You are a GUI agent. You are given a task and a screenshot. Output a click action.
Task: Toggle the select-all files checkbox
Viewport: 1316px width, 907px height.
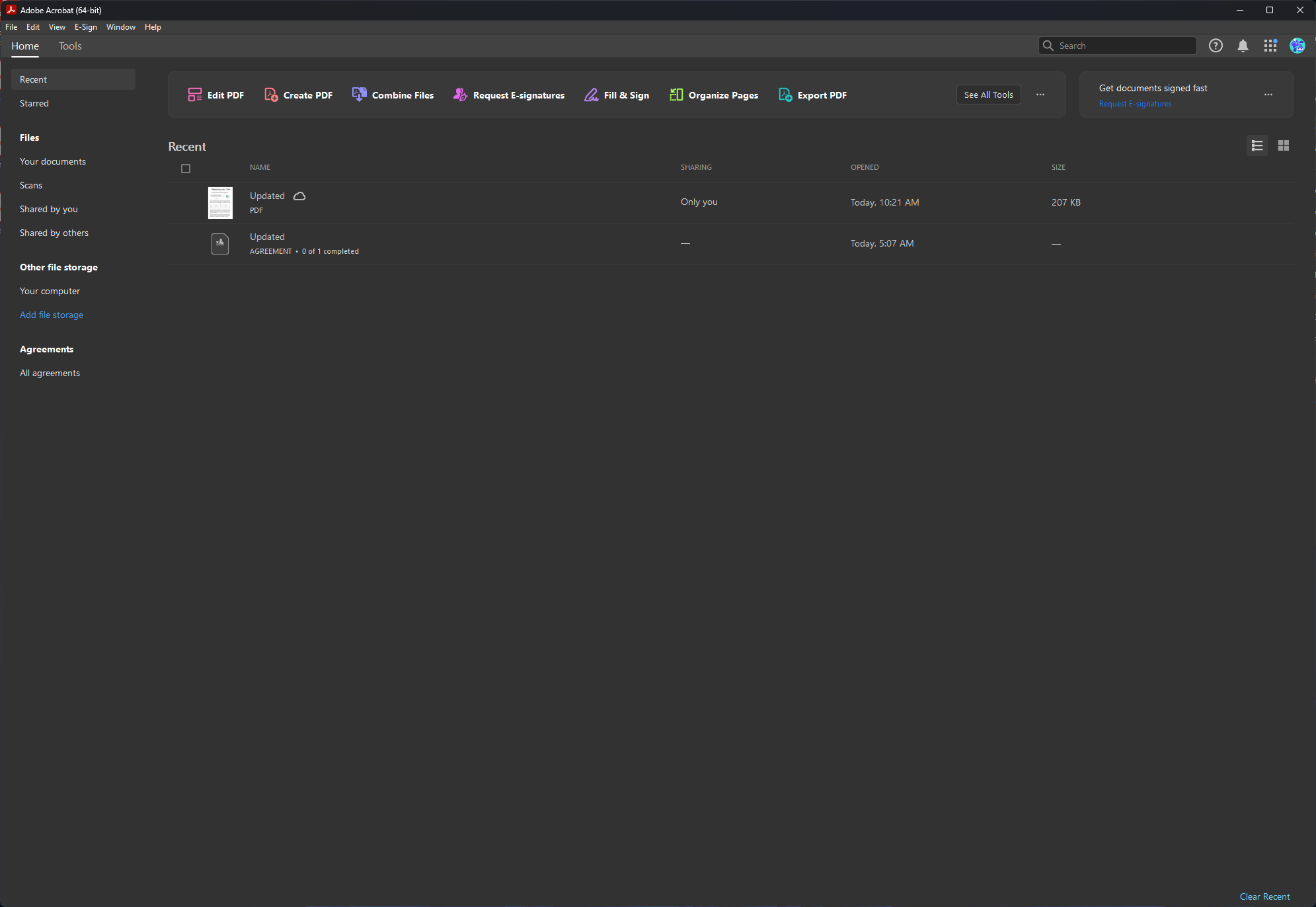[186, 169]
